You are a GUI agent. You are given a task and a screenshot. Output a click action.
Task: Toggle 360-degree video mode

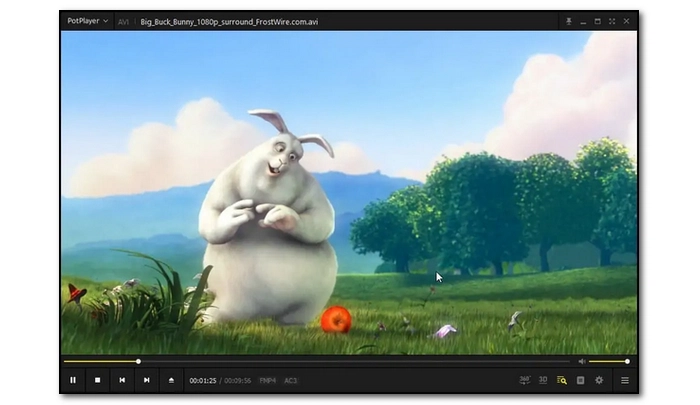[525, 380]
